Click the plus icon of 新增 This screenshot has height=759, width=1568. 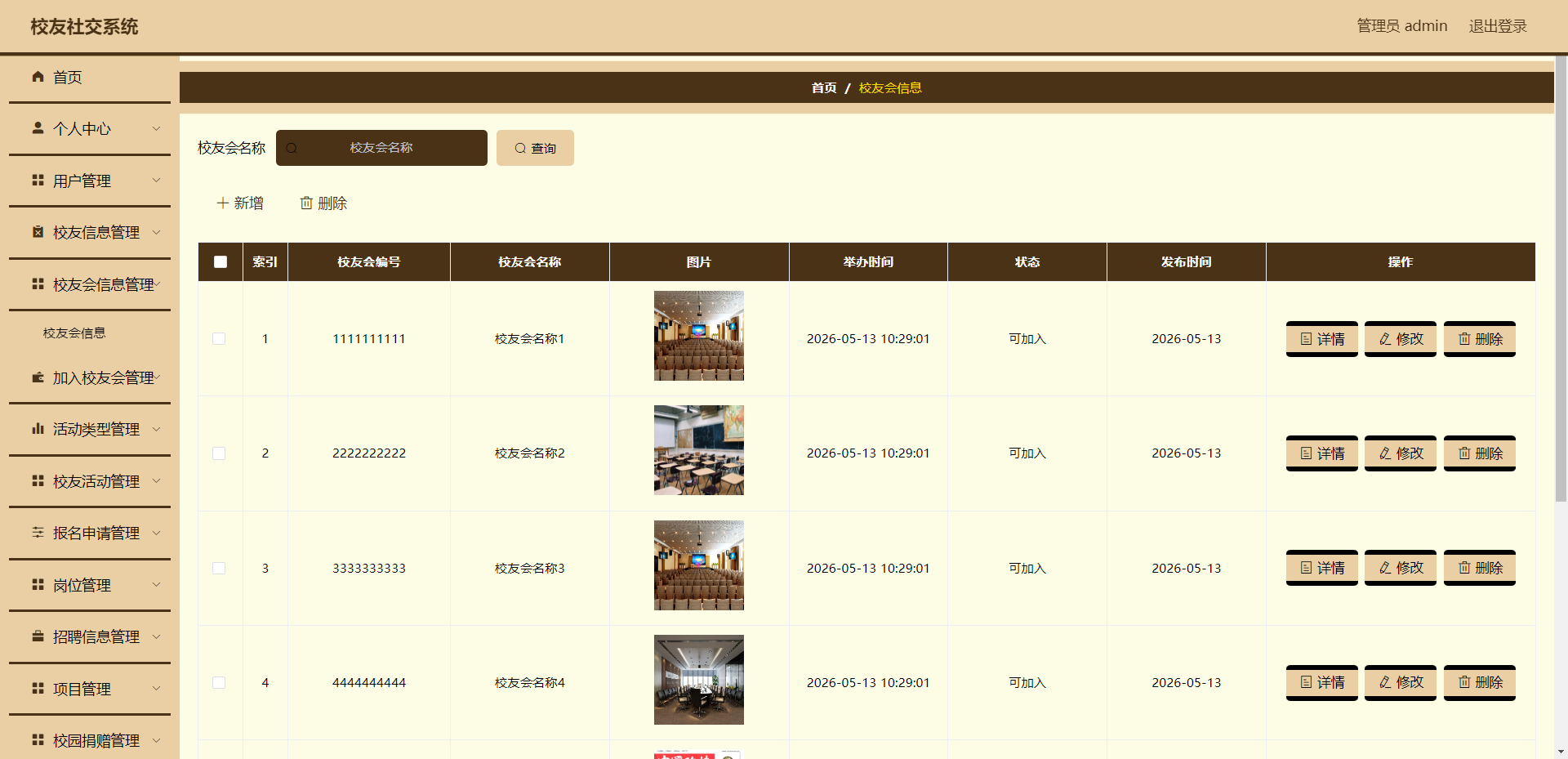[222, 203]
